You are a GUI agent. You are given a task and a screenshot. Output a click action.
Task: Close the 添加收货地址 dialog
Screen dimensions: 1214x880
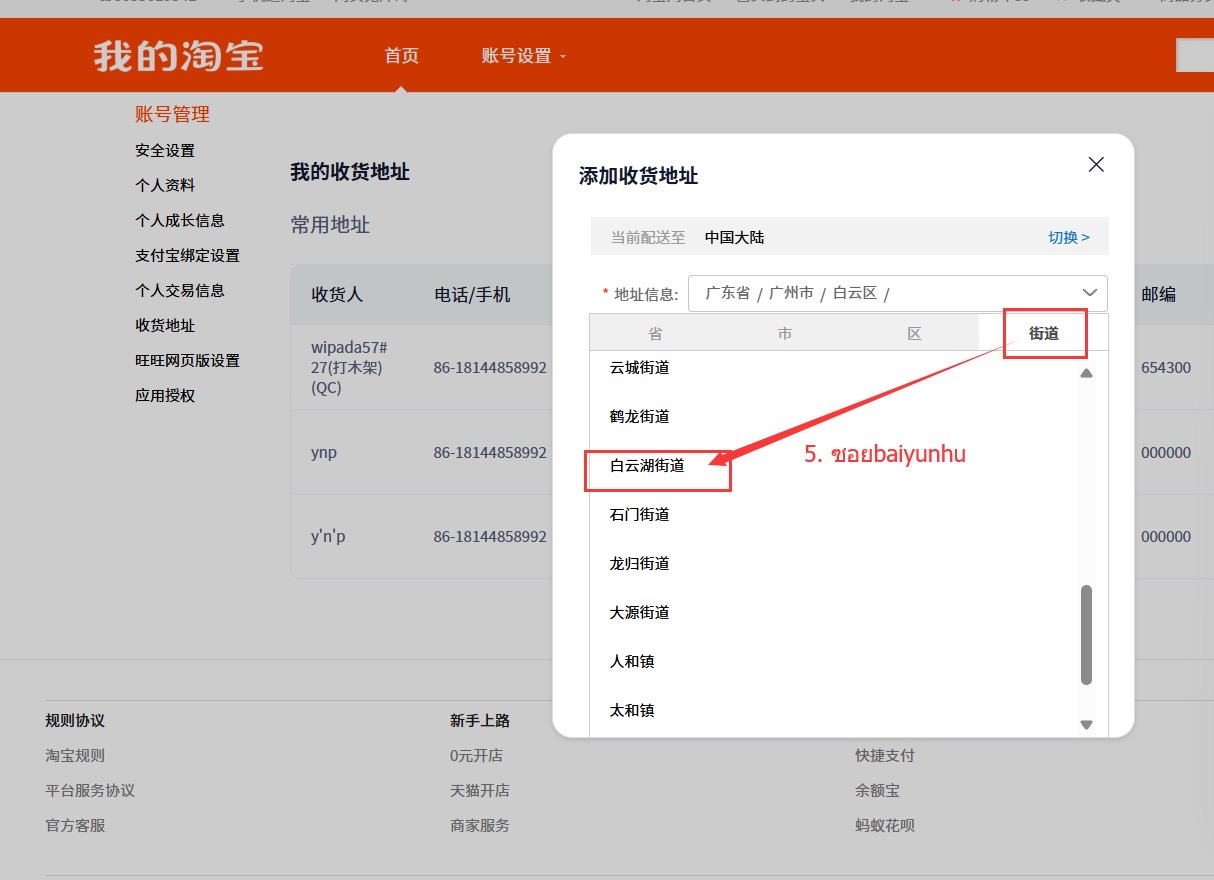[x=1096, y=165]
